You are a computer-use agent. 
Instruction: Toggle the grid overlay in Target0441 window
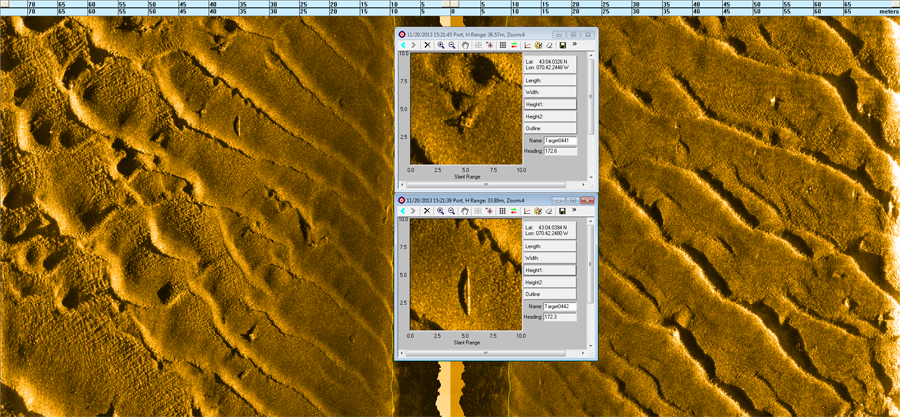(502, 45)
